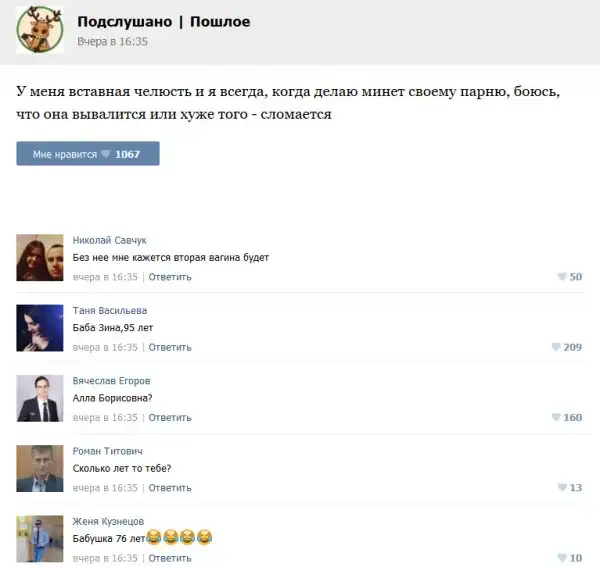Click Ответить under Сколько лет то тебе
Image resolution: width=600 pixels, height=567 pixels.
170,488
